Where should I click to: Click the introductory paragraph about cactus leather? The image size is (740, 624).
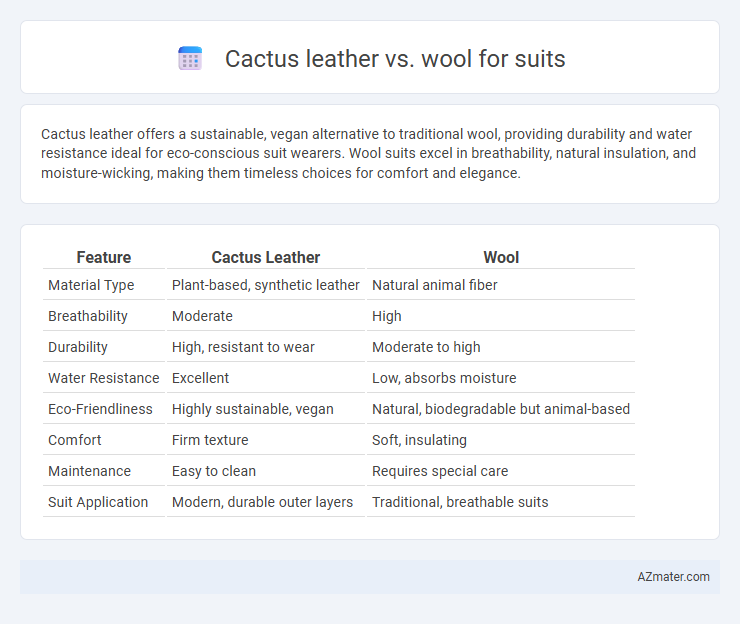369,153
